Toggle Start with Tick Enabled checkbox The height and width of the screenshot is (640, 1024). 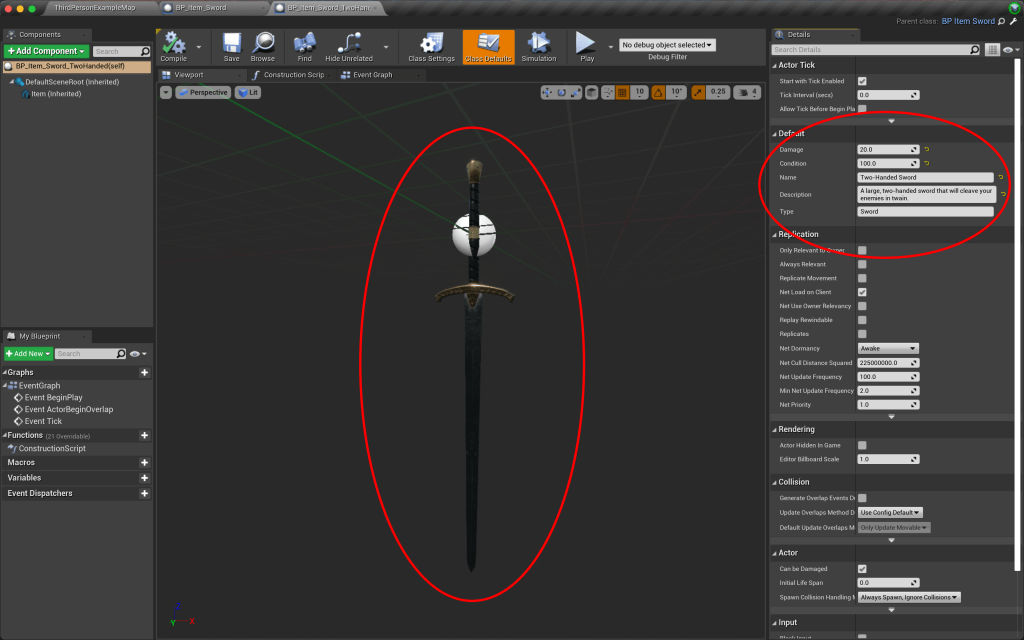pyautogui.click(x=862, y=81)
